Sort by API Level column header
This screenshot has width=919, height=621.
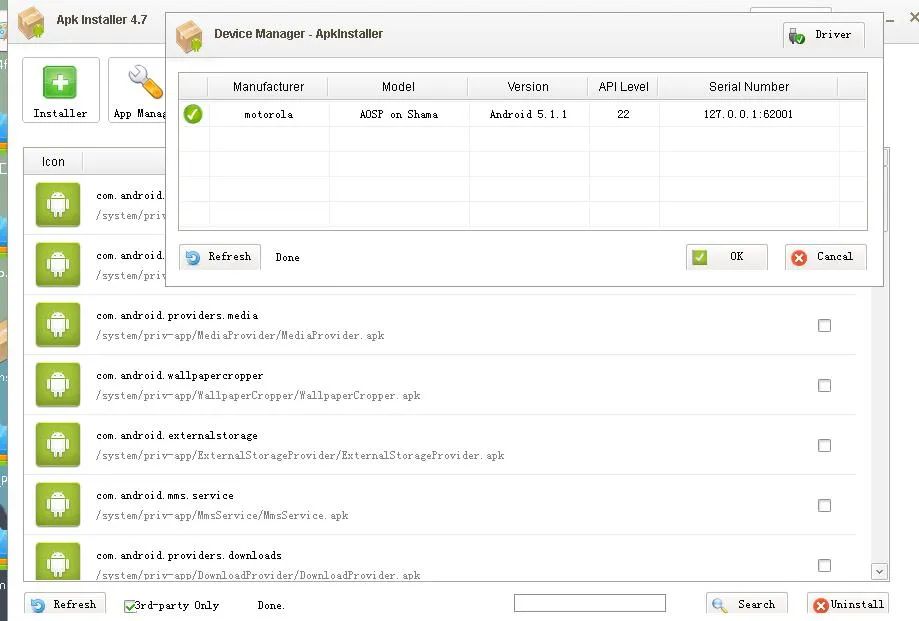(623, 87)
